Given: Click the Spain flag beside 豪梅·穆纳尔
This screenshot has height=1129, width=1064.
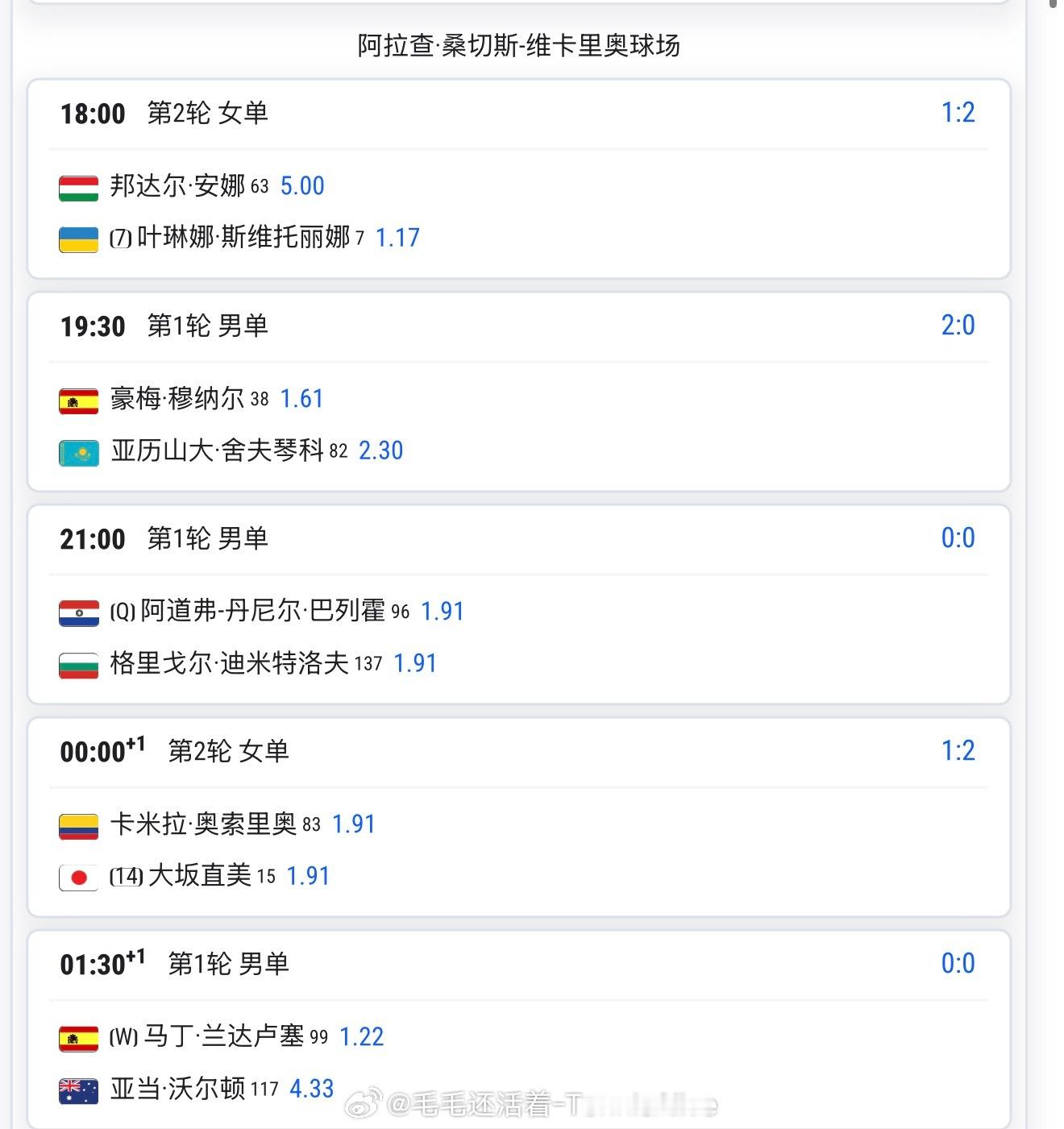Looking at the screenshot, I should (x=78, y=401).
